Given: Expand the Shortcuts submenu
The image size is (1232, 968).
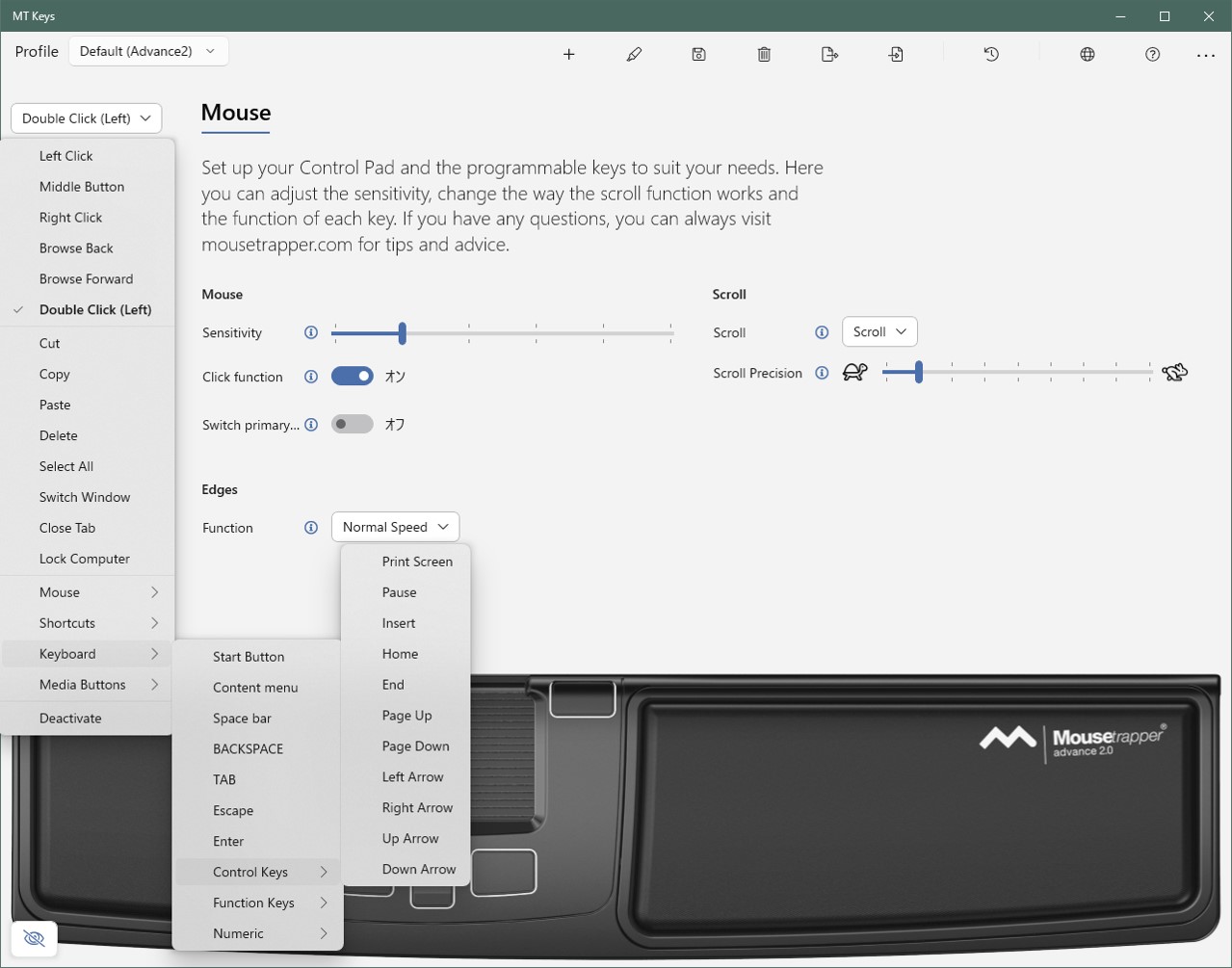Looking at the screenshot, I should (x=88, y=623).
